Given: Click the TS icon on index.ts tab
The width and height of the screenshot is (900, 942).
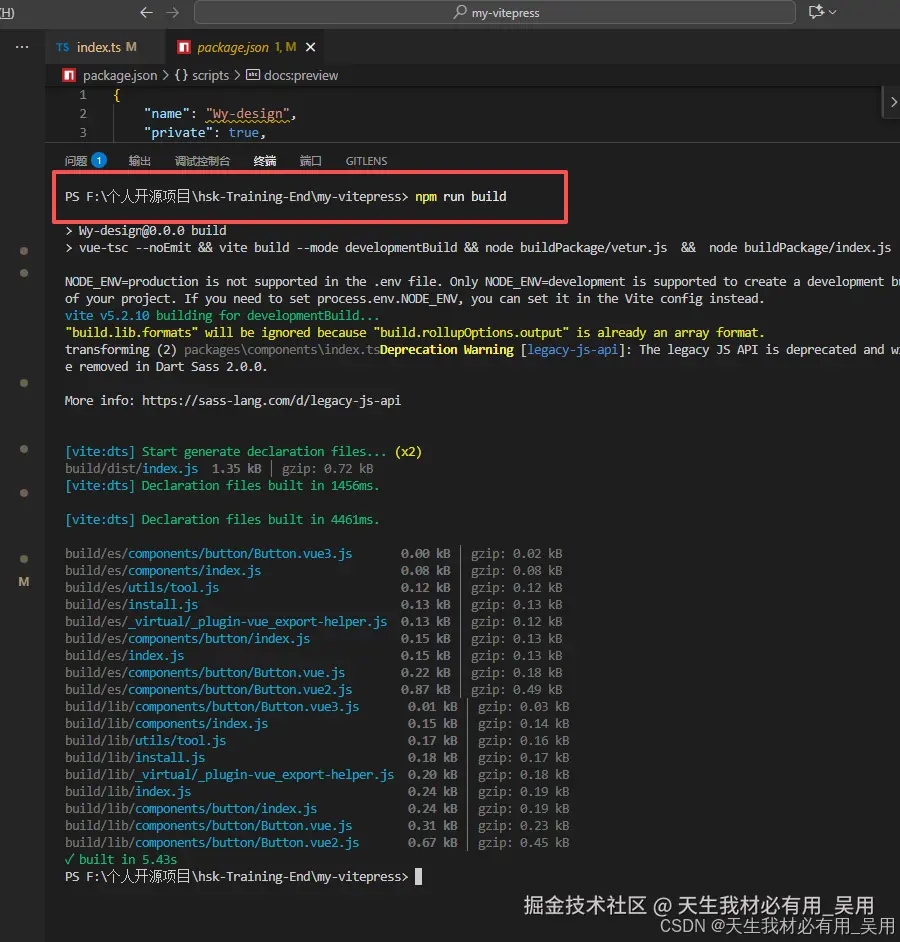Looking at the screenshot, I should point(62,45).
